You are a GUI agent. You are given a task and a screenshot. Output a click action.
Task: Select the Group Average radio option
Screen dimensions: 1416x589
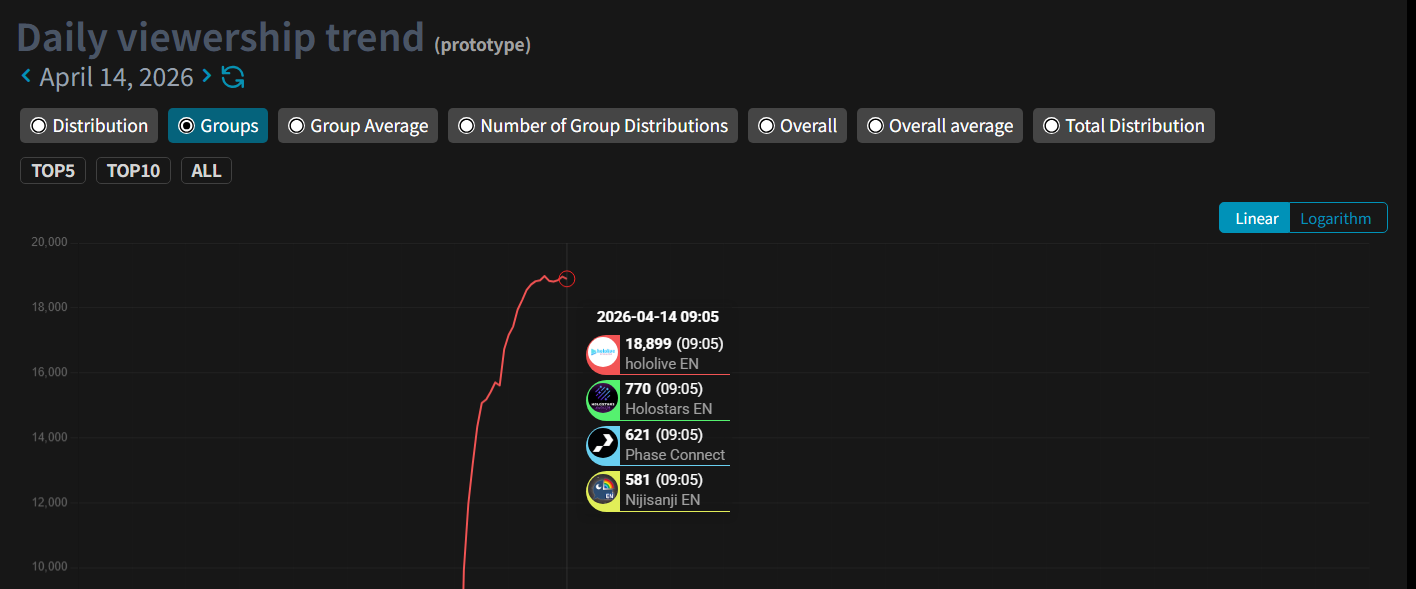(358, 126)
